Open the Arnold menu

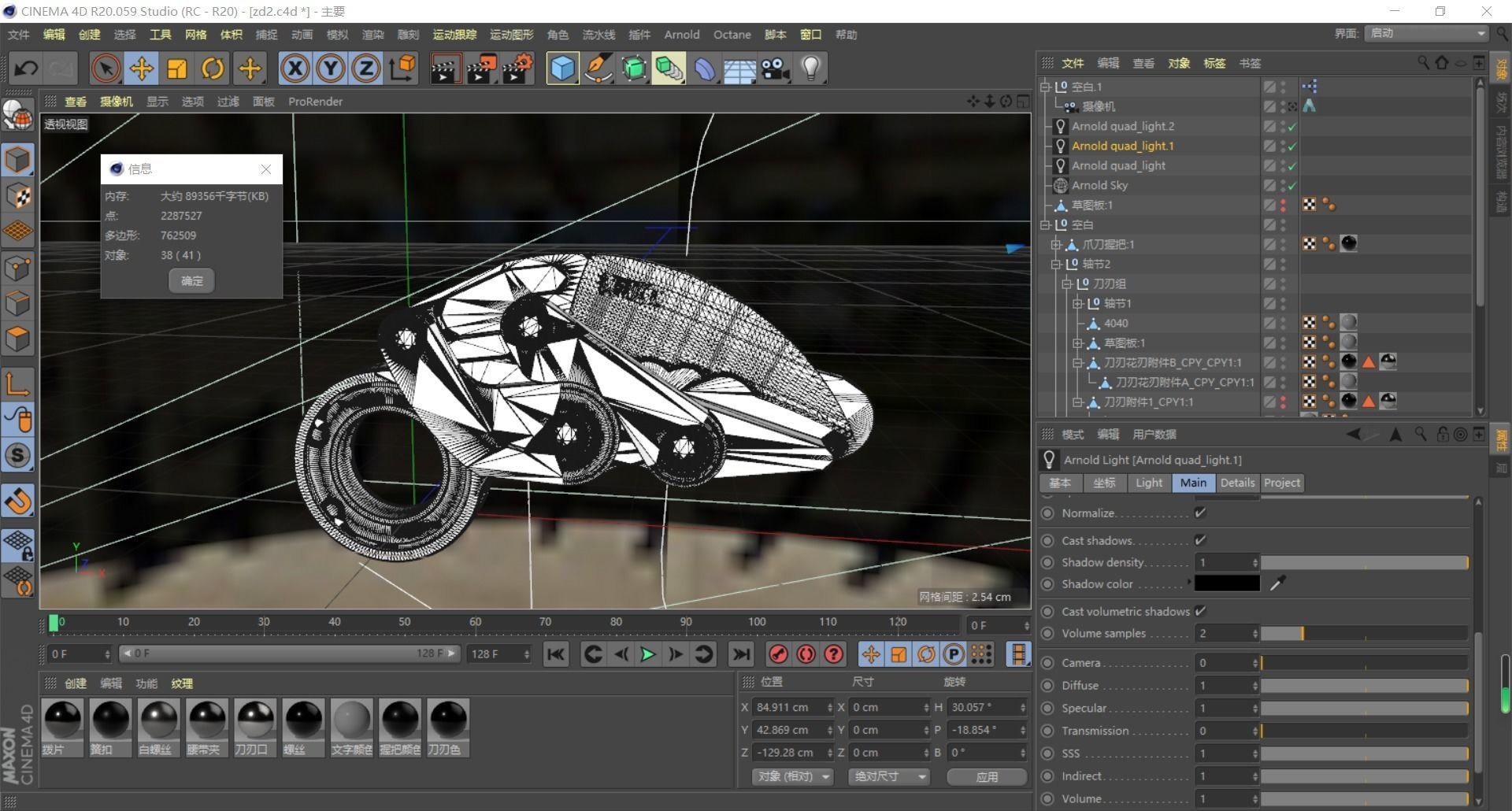(x=681, y=35)
